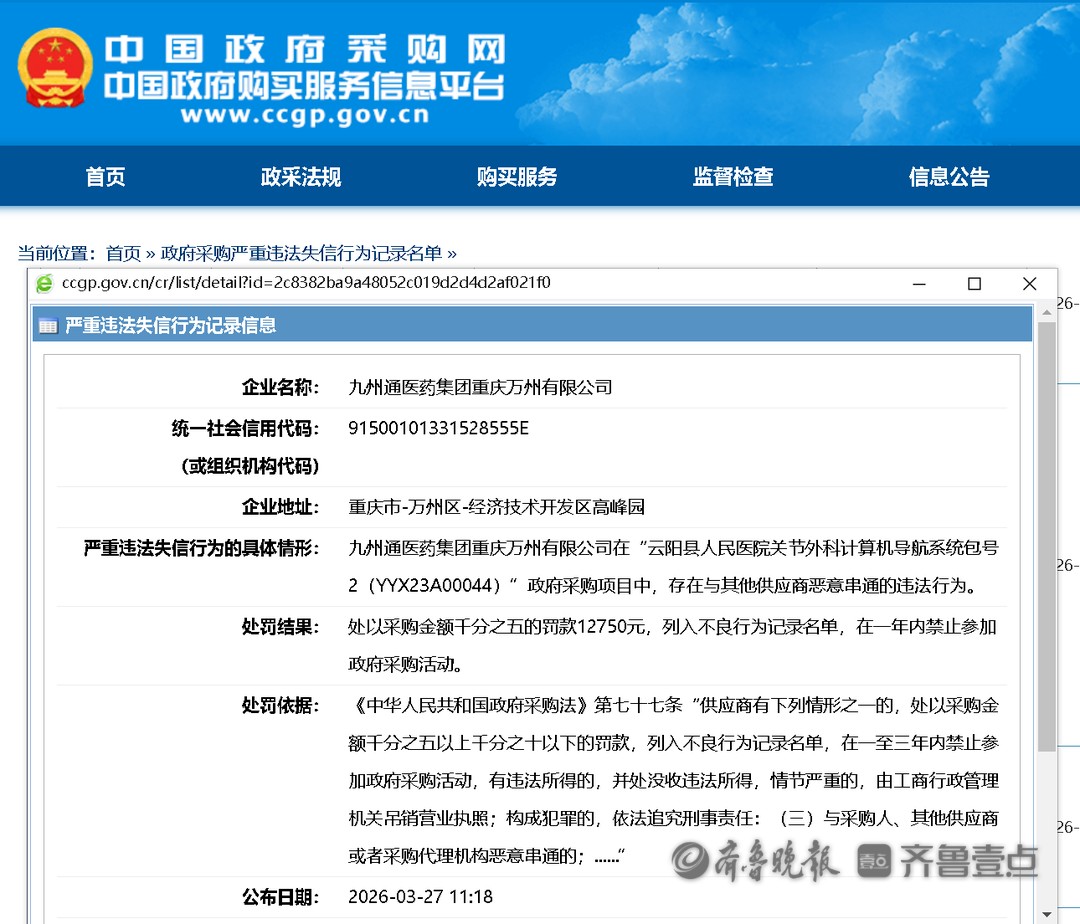Close the record detail popup window
This screenshot has width=1080, height=924.
click(x=1029, y=284)
